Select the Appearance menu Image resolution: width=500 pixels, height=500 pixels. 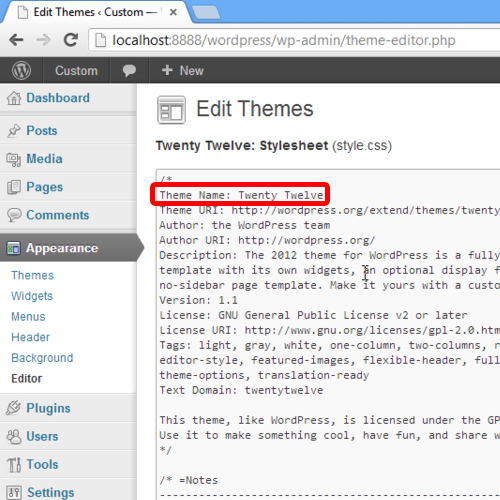click(x=62, y=248)
